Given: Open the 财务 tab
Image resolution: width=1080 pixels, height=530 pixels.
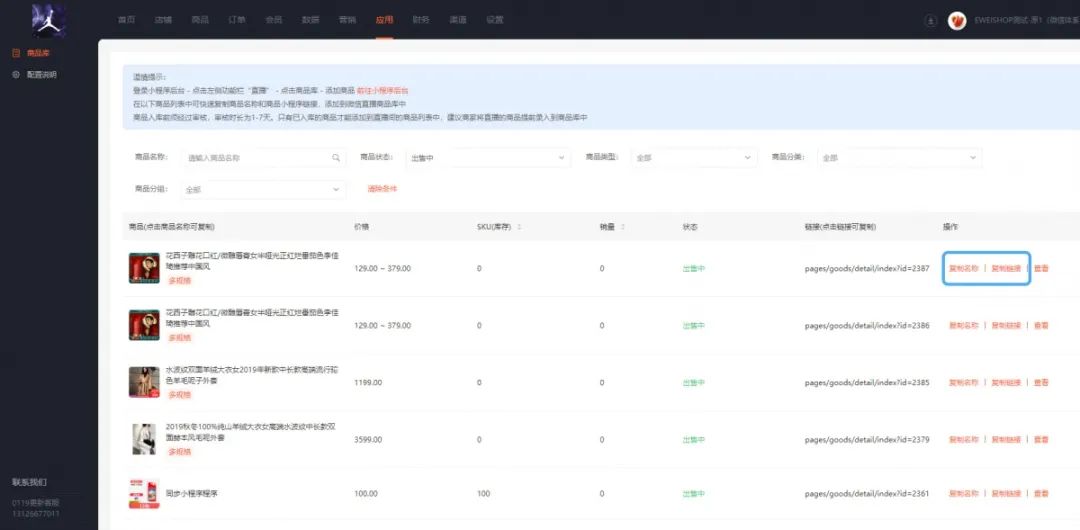Looking at the screenshot, I should [421, 20].
